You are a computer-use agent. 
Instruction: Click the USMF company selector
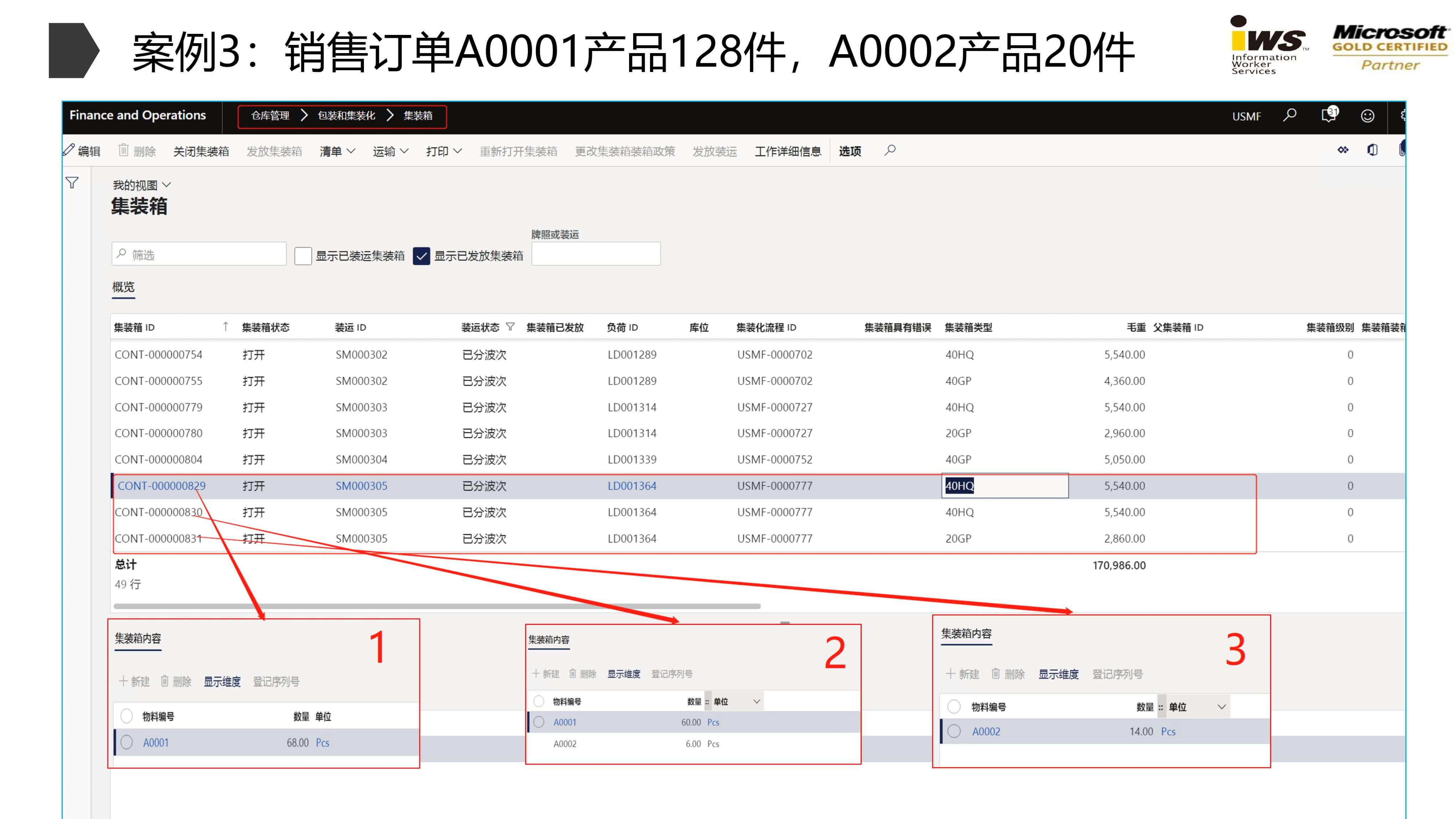point(1246,117)
